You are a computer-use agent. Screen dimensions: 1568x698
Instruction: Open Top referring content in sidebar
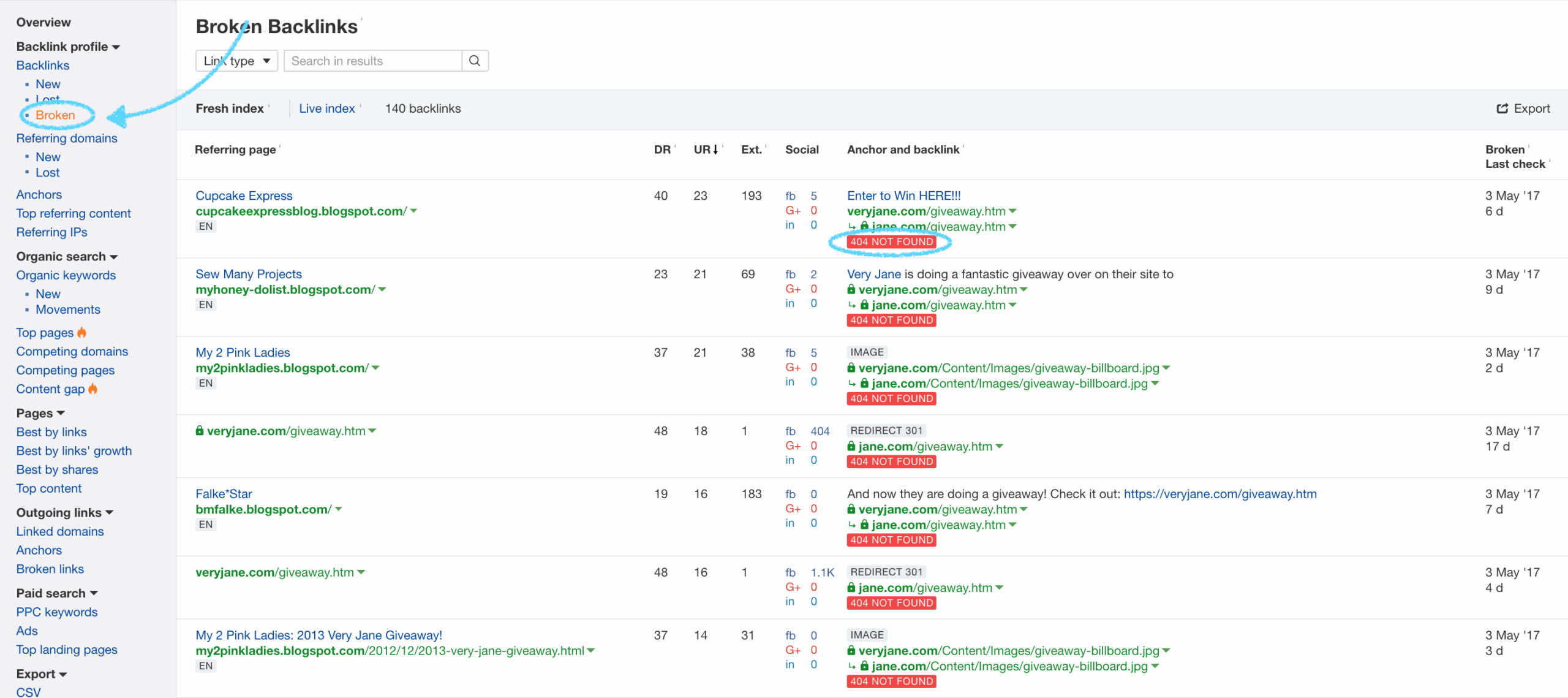73,213
